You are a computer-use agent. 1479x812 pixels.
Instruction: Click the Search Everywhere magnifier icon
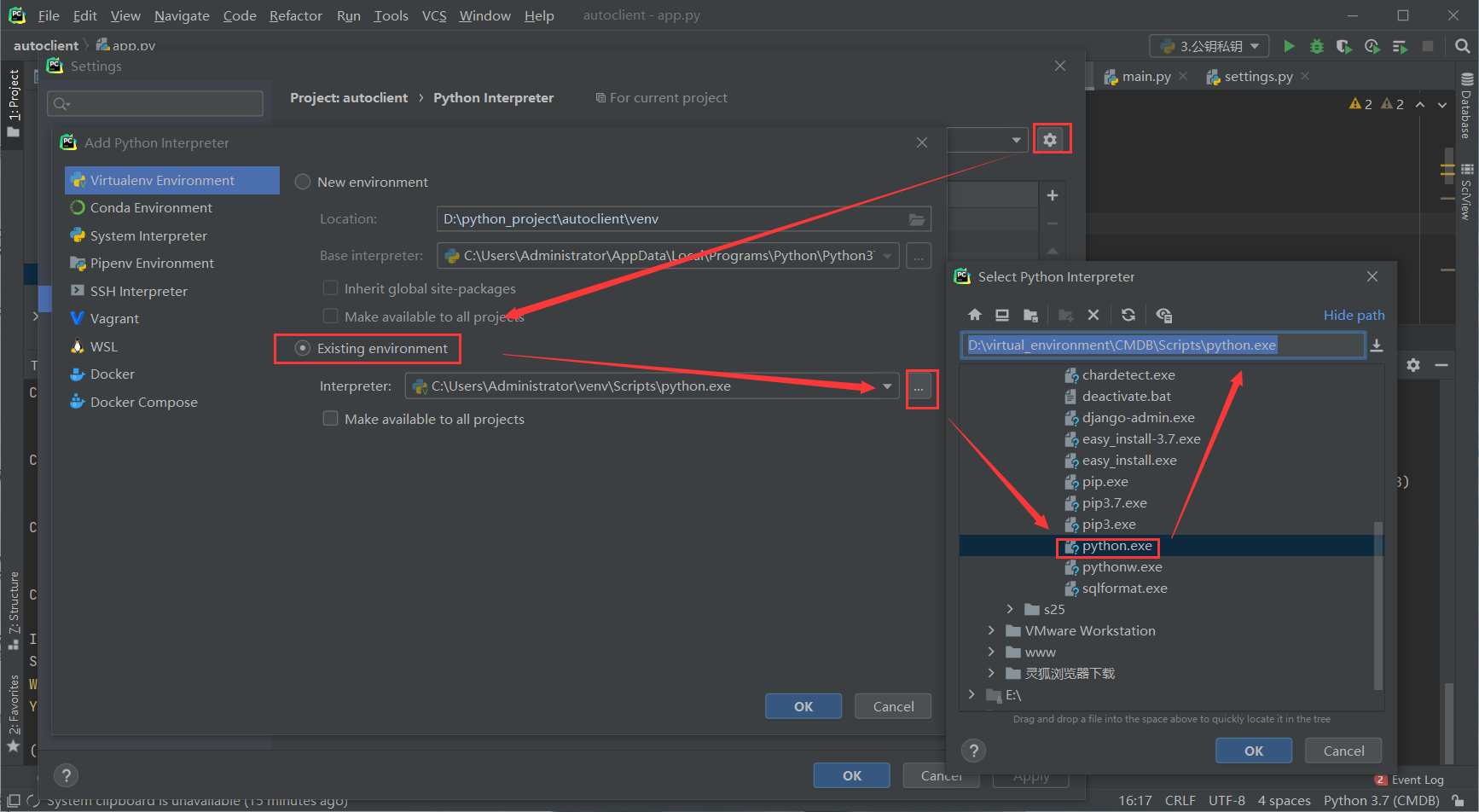point(1462,46)
